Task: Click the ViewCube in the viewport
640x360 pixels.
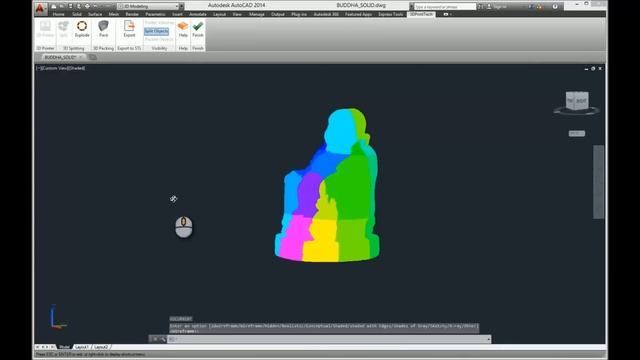Action: [x=577, y=101]
